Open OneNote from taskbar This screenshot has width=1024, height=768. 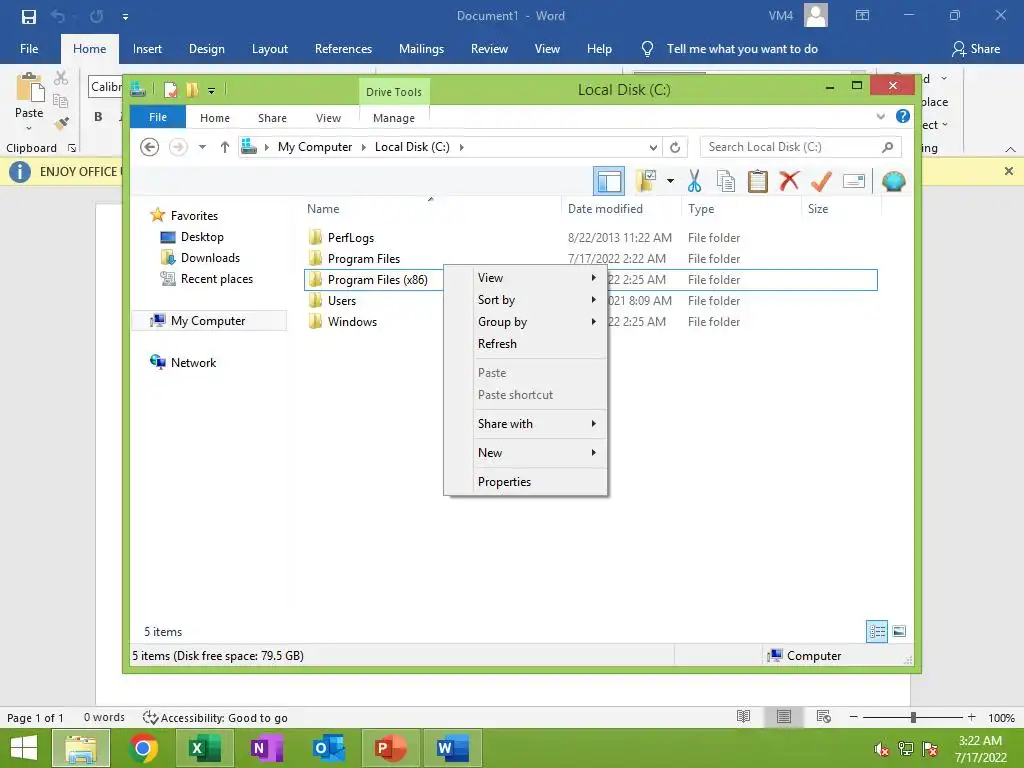click(266, 748)
